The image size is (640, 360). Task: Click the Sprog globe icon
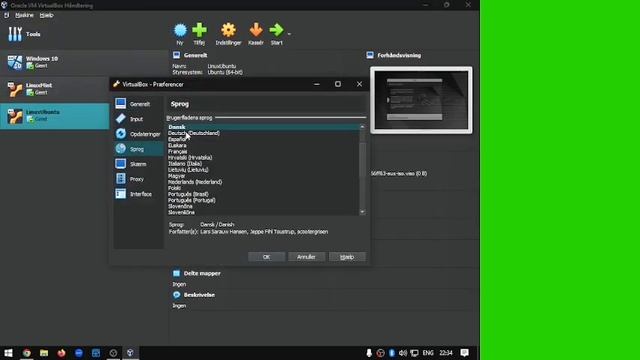coord(120,149)
